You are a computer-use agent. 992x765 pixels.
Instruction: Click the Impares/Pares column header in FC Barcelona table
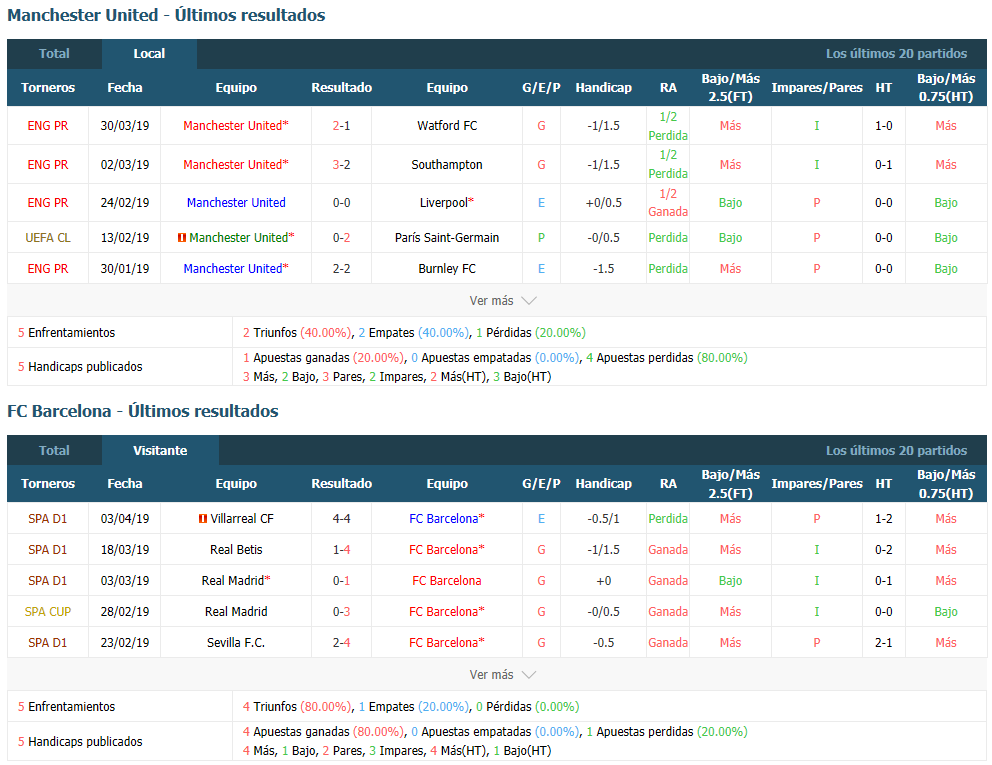point(817,484)
